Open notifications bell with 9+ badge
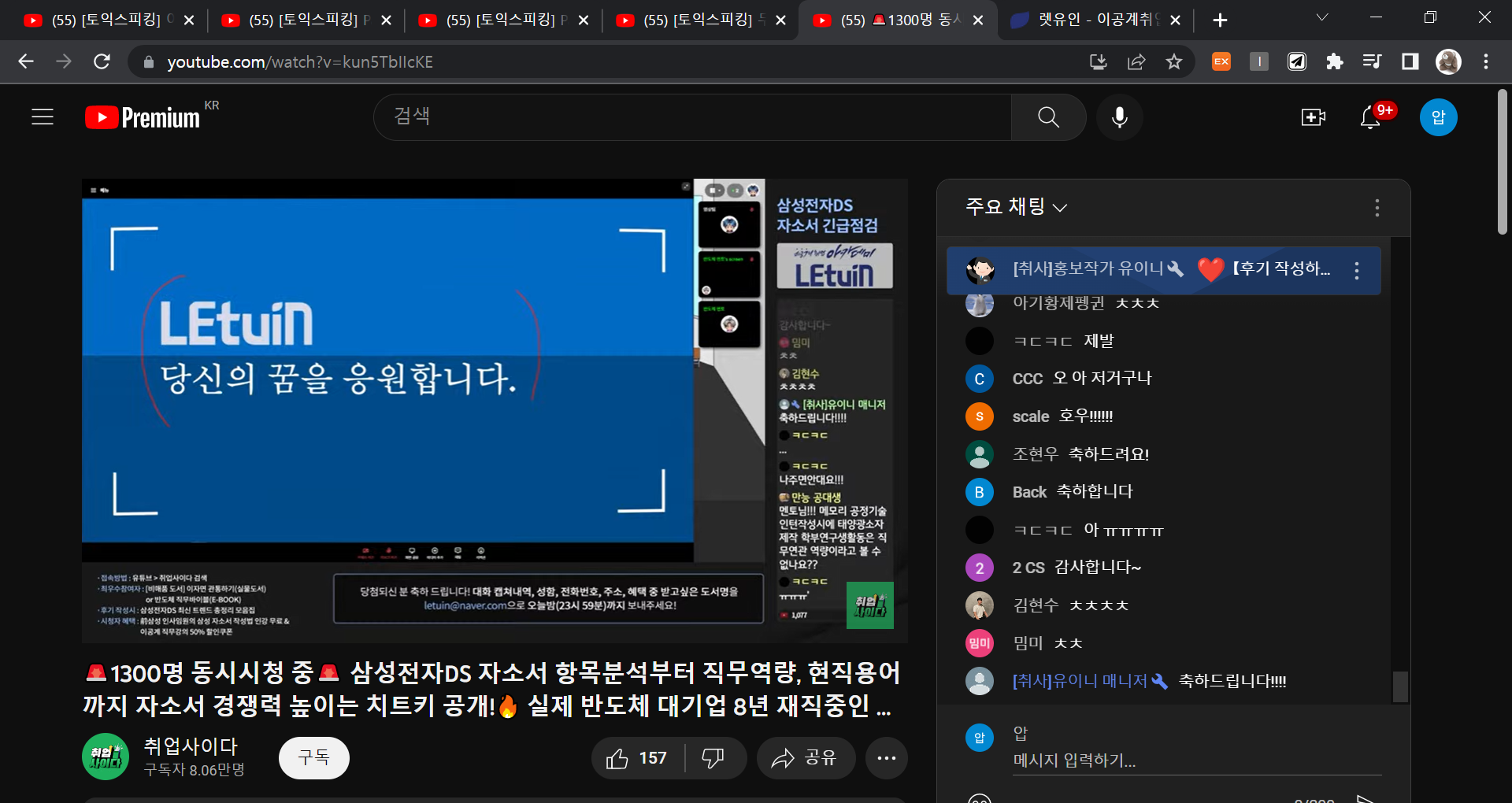1512x803 pixels. (1371, 117)
